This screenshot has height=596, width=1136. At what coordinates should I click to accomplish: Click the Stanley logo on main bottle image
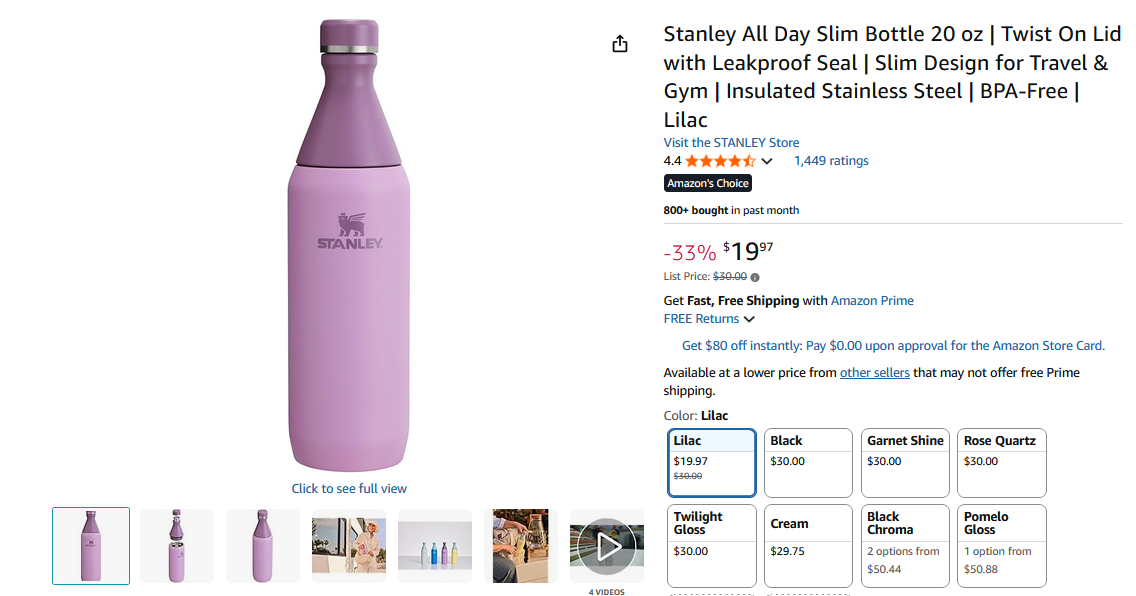click(350, 232)
